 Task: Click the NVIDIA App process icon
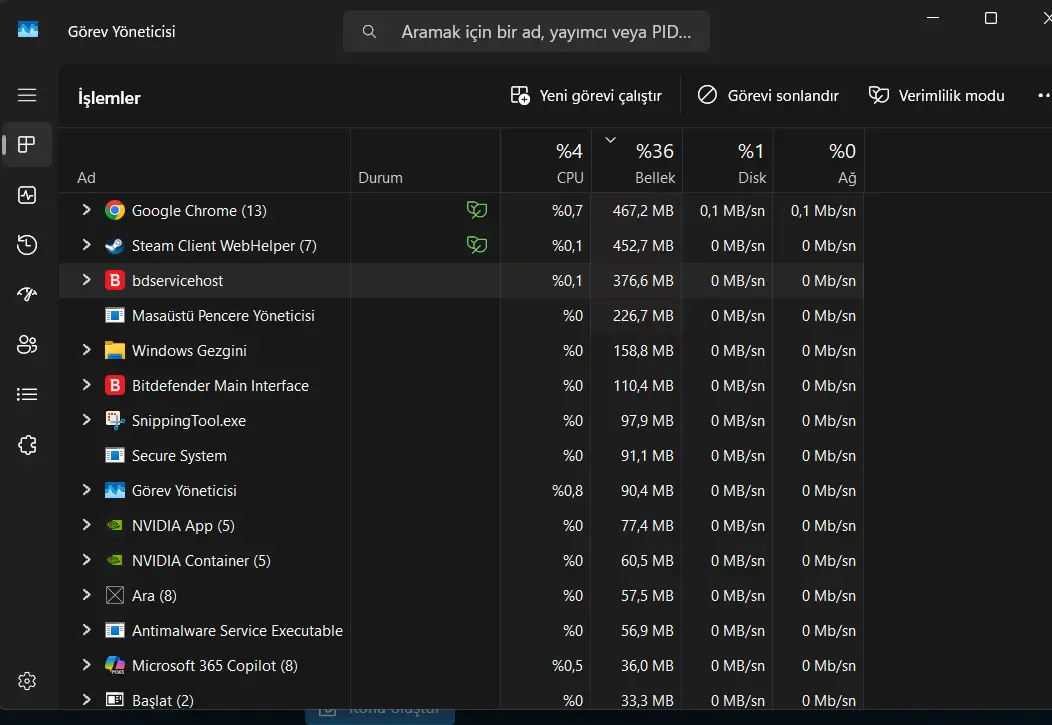(x=115, y=525)
